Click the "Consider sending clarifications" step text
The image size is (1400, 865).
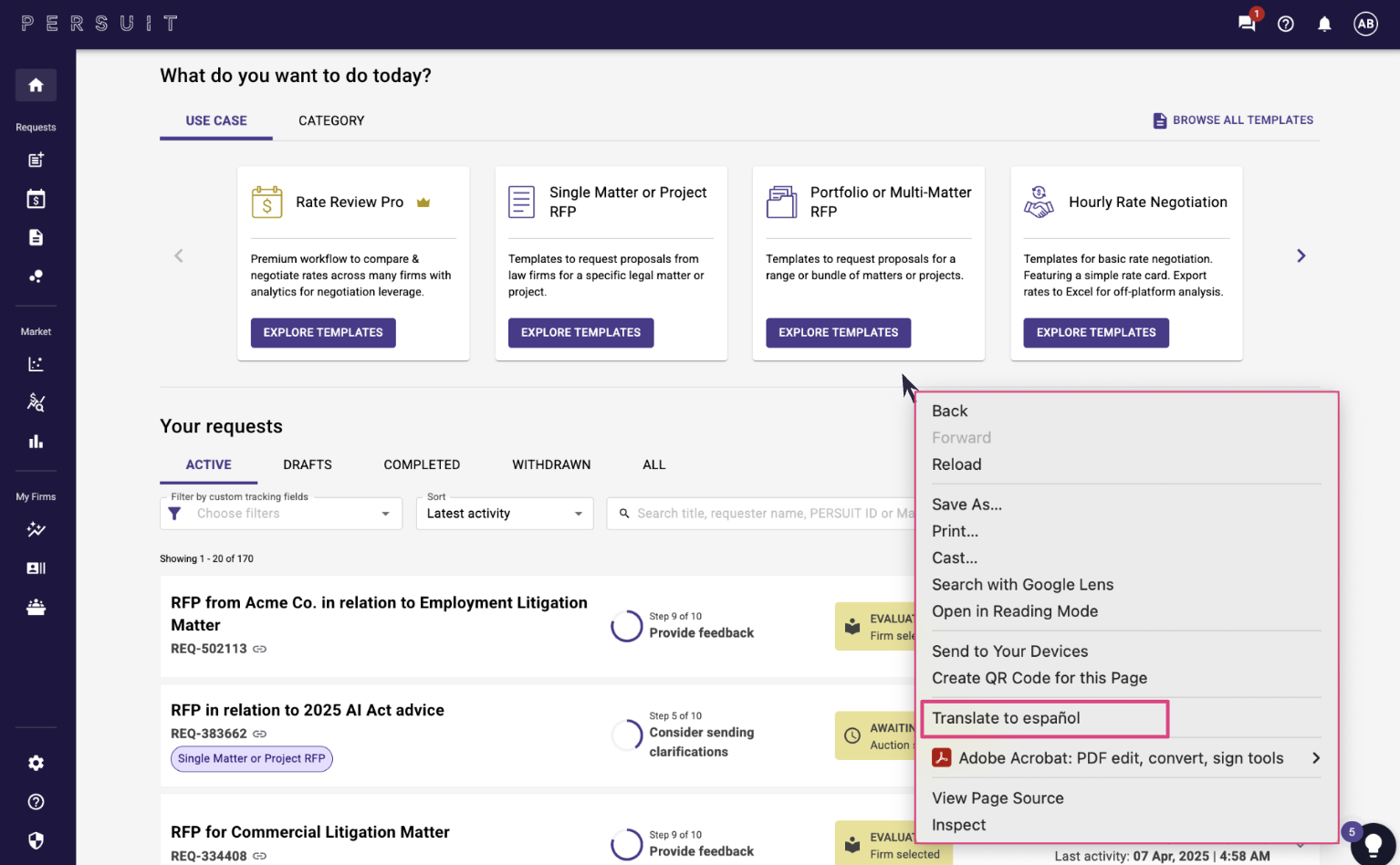702,742
